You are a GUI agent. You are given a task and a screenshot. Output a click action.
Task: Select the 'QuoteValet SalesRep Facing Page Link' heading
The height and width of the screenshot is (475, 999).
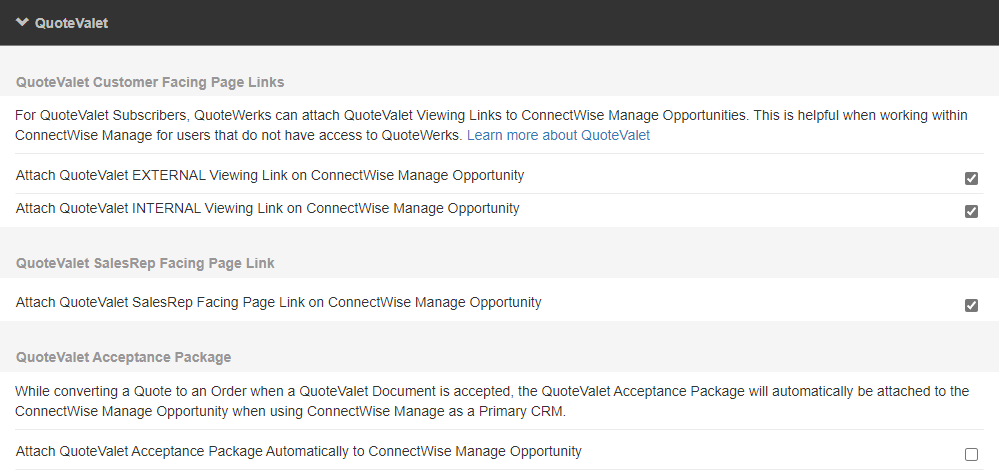point(145,263)
